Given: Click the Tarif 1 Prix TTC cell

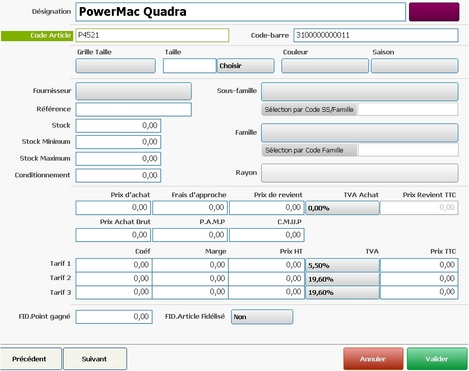Looking at the screenshot, I should coord(419,265).
